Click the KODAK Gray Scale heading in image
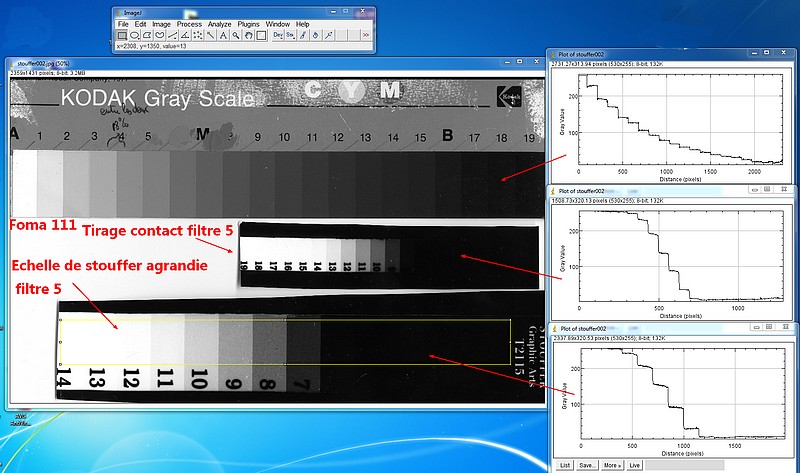This screenshot has height=473, width=800. 157,98
